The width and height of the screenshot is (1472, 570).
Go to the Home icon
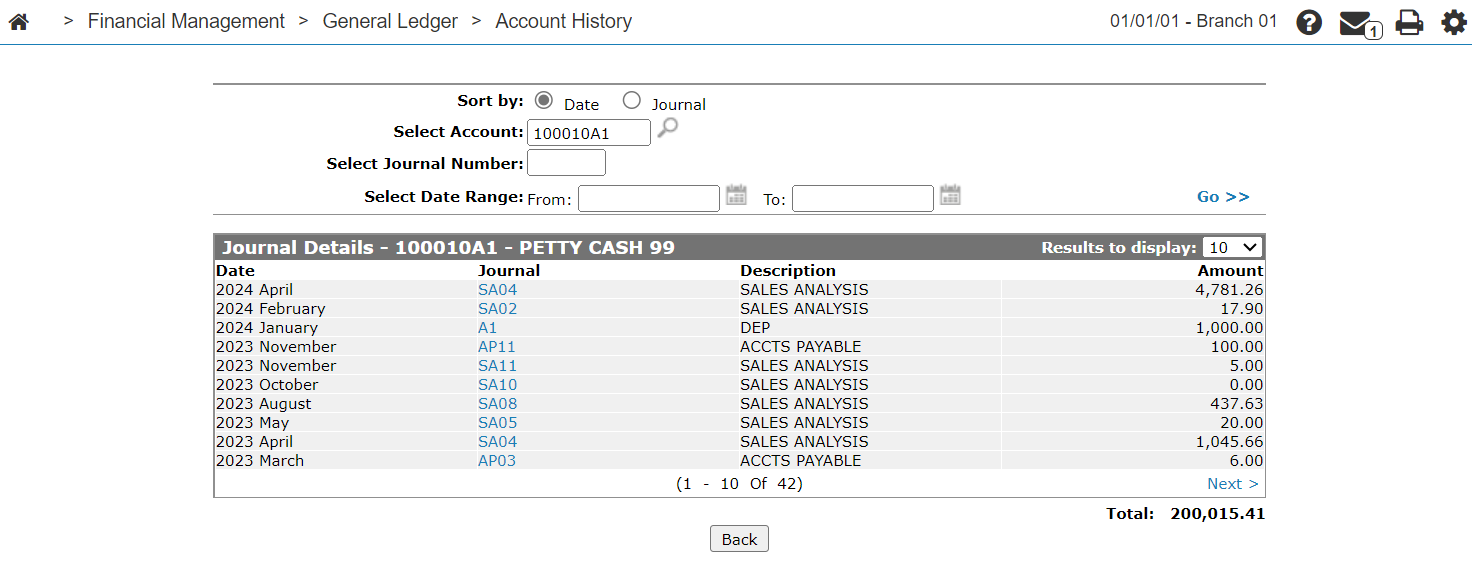pos(18,22)
